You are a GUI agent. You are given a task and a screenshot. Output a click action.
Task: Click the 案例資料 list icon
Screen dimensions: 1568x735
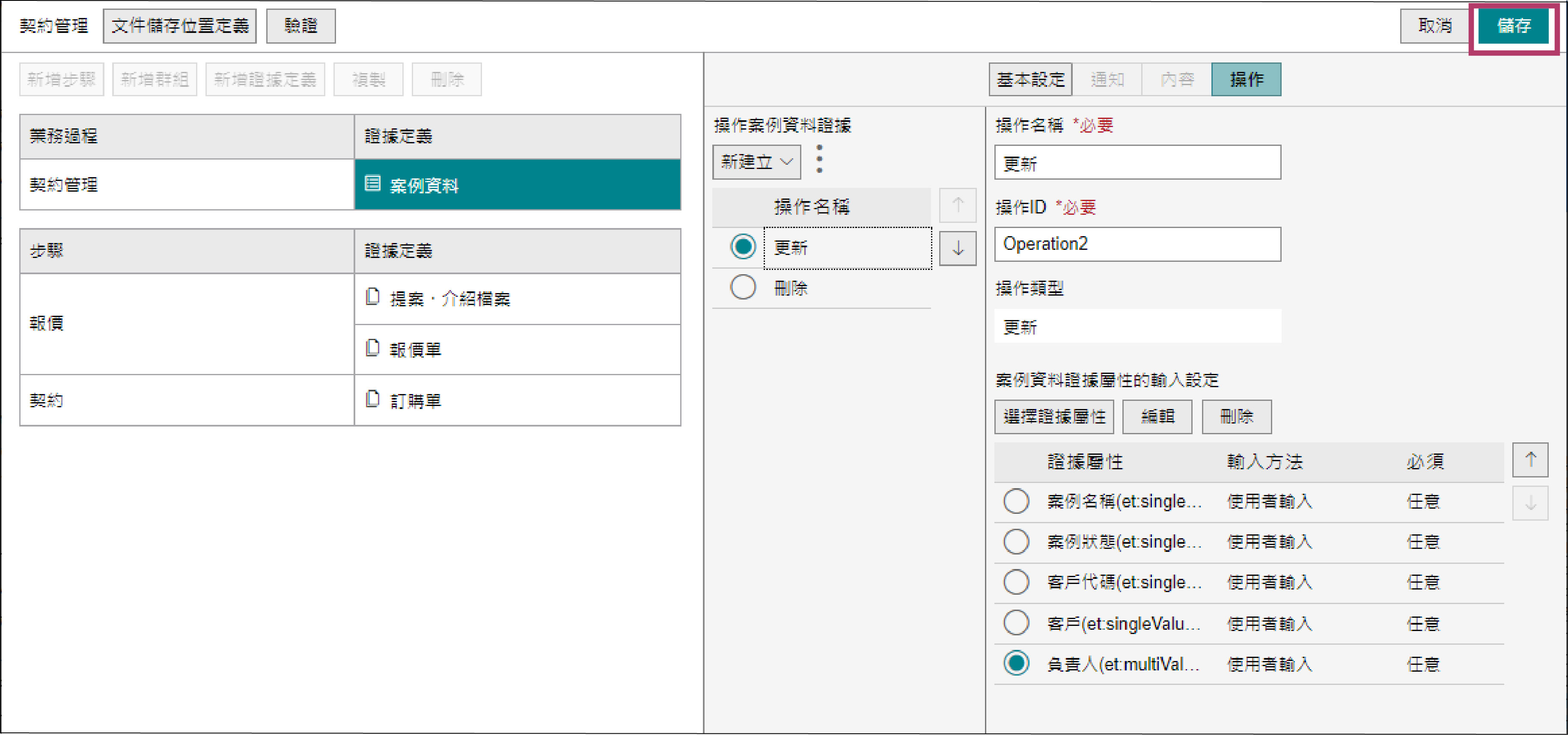372,184
